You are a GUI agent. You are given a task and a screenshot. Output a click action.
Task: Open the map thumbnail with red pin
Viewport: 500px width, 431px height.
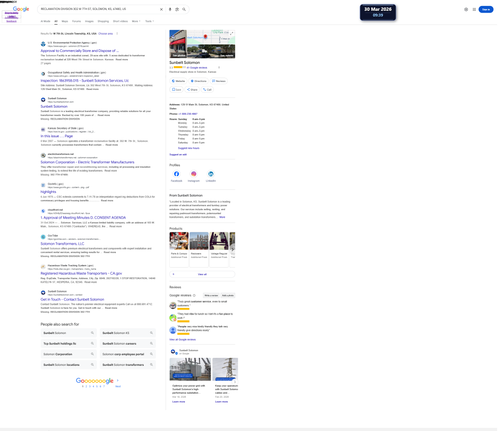(x=211, y=37)
